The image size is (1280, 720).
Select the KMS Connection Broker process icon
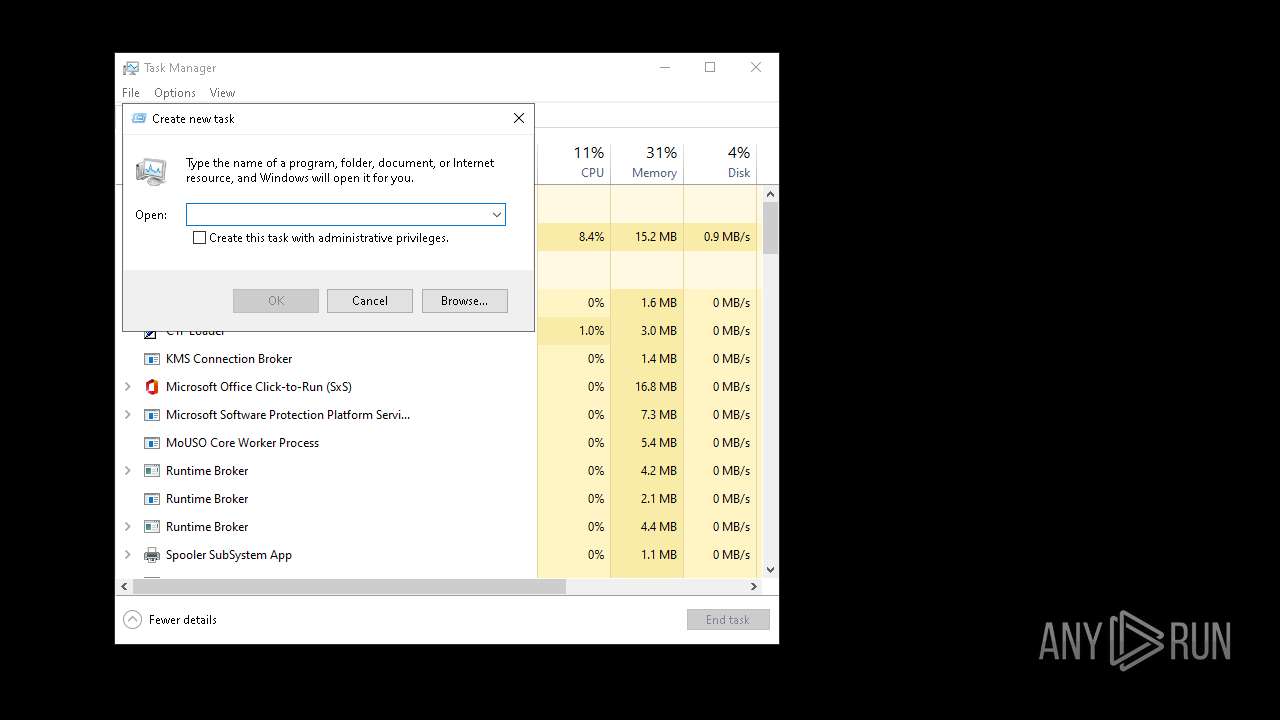point(151,359)
